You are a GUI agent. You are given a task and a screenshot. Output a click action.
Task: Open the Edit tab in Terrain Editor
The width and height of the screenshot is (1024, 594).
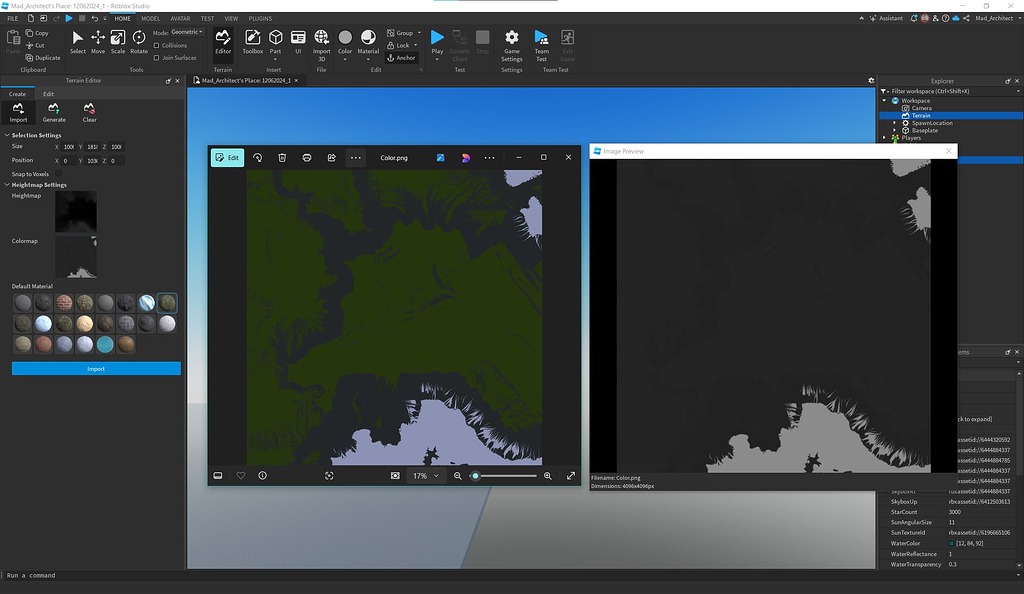[x=47, y=93]
